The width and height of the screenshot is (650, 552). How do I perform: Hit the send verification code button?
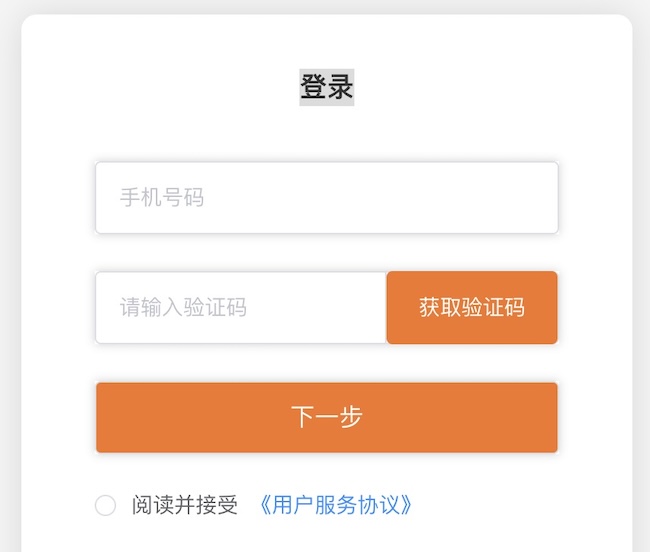[471, 308]
